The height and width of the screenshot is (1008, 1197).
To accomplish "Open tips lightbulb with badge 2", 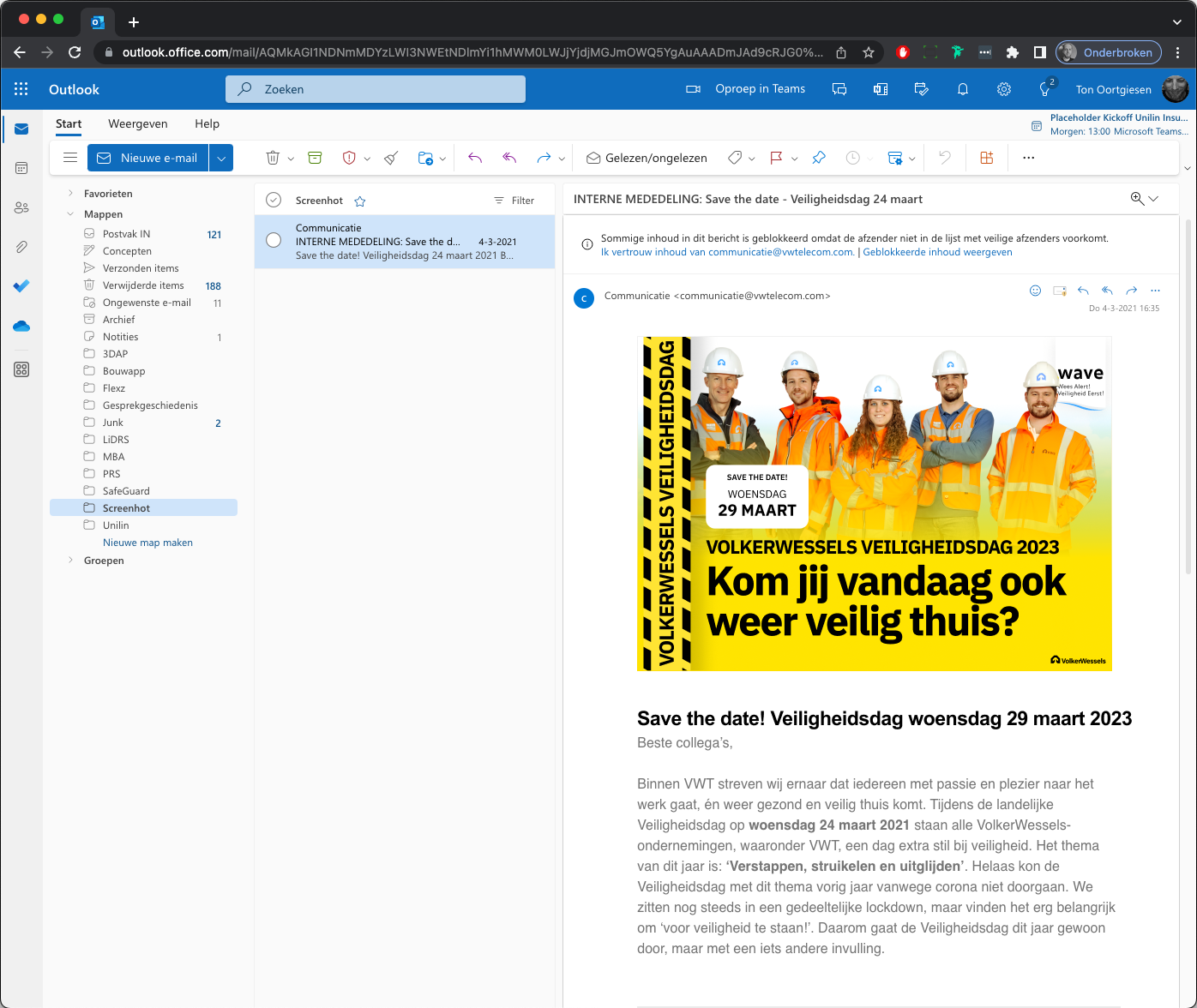I will (x=1045, y=89).
